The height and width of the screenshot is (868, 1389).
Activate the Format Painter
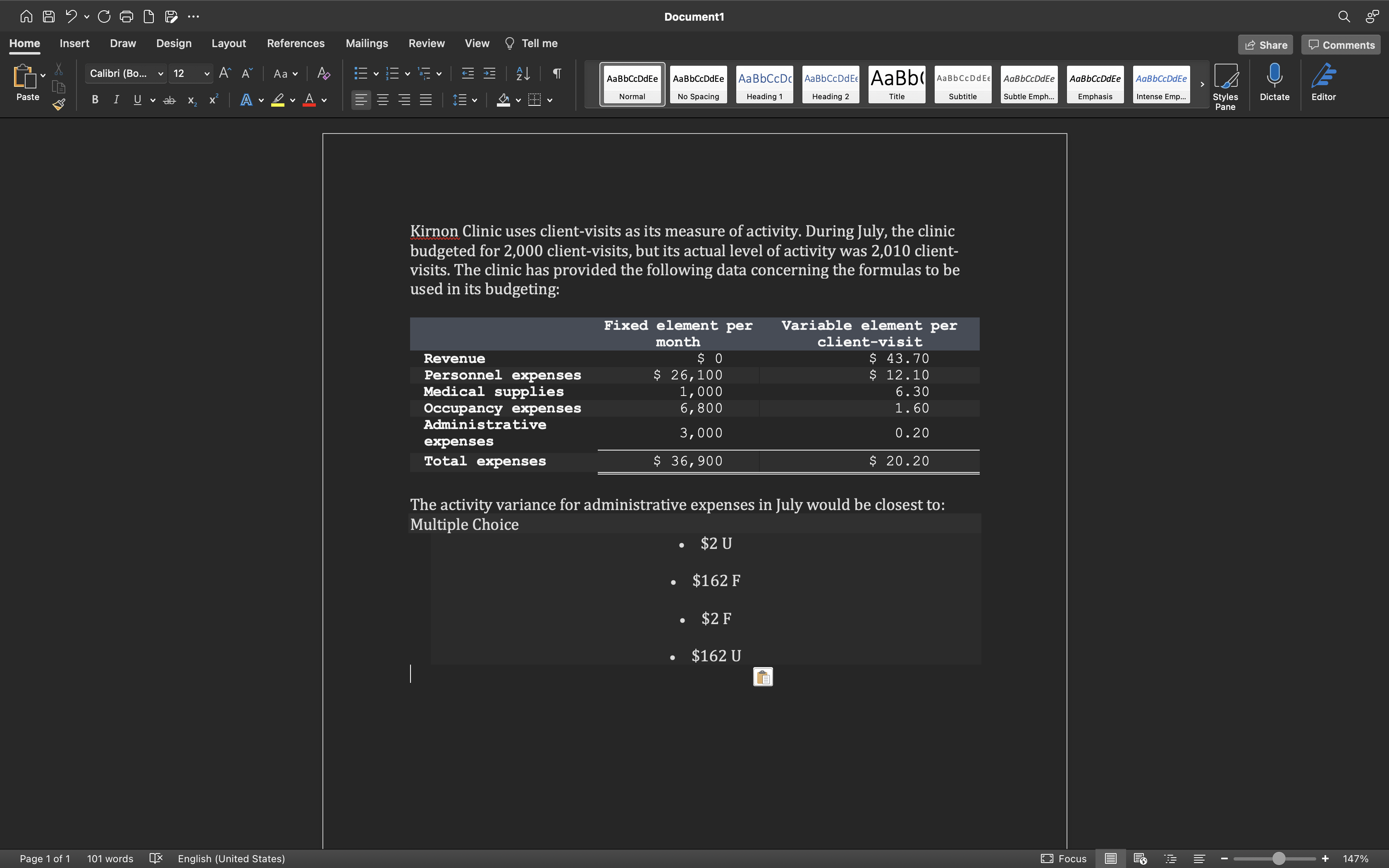(59, 105)
